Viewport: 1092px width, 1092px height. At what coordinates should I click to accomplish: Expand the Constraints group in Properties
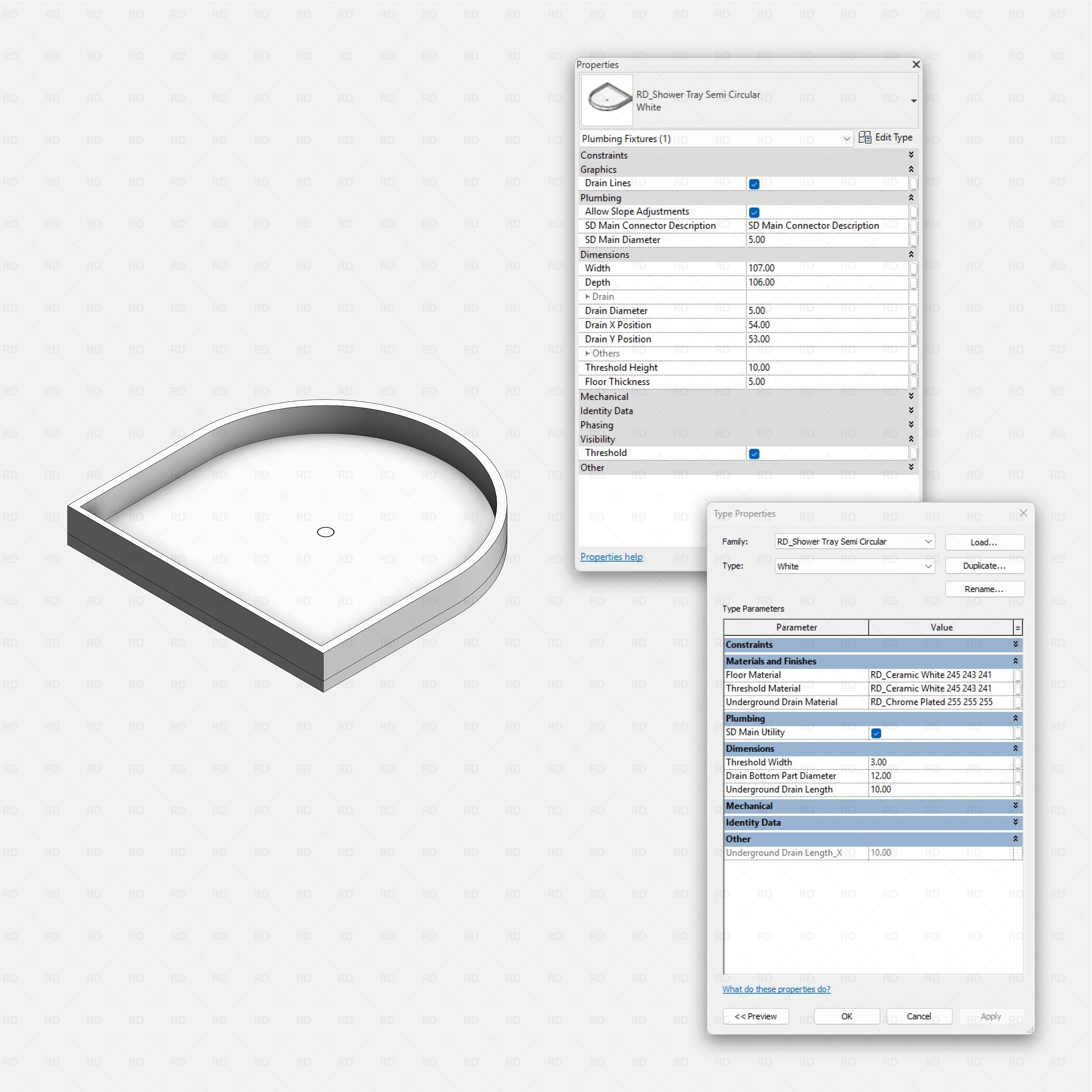pyautogui.click(x=911, y=155)
